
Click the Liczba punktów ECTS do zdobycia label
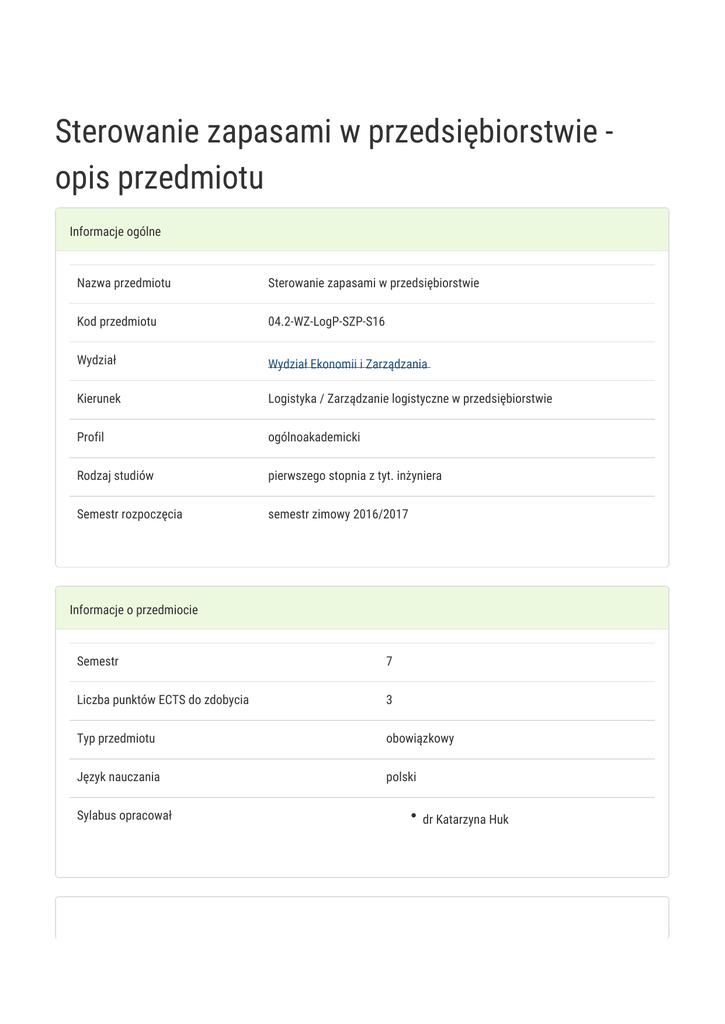(x=163, y=700)
